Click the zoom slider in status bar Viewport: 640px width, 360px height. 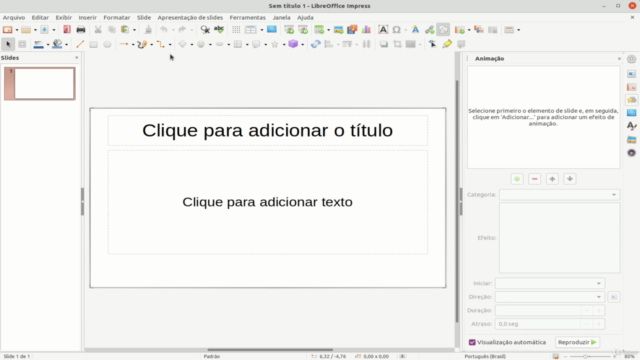pos(590,356)
